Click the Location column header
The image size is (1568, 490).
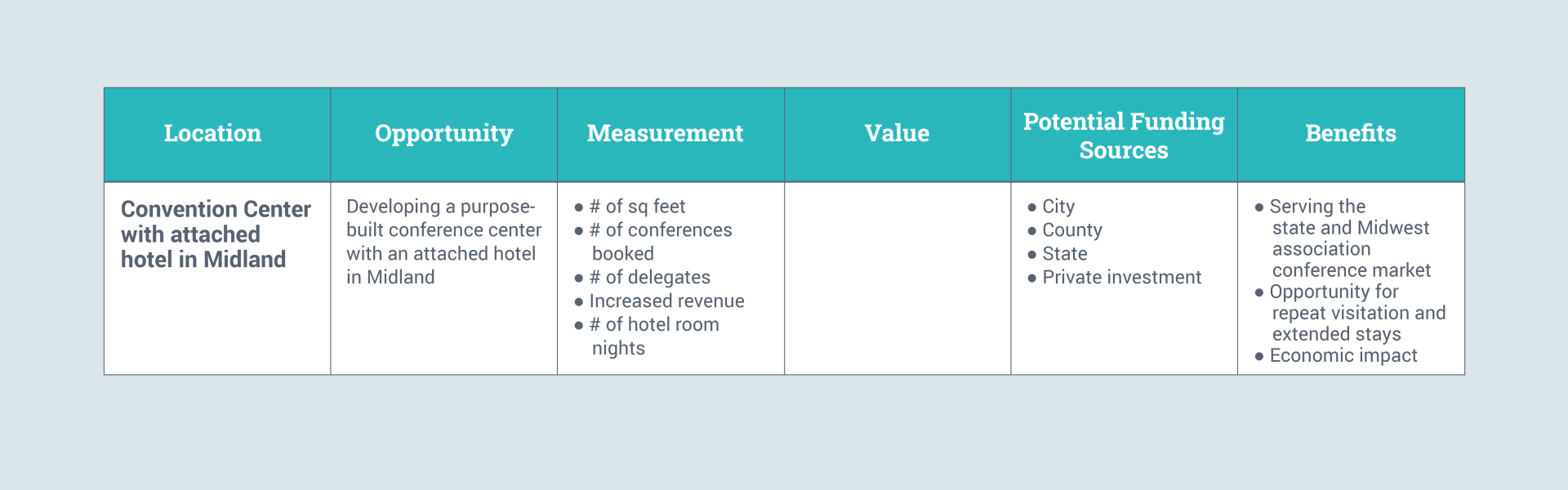point(212,133)
